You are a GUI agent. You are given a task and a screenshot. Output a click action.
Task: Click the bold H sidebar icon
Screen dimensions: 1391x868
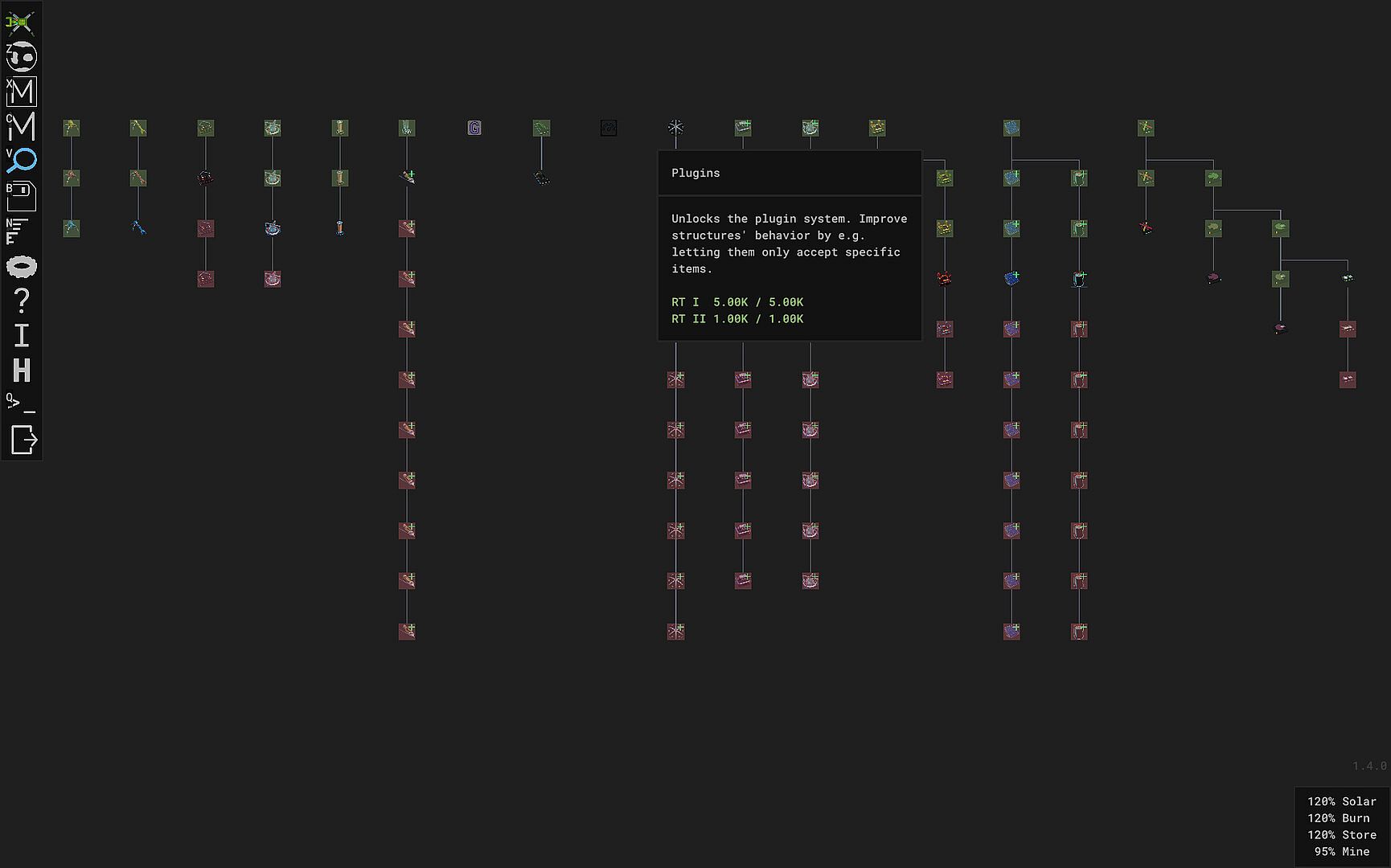22,371
